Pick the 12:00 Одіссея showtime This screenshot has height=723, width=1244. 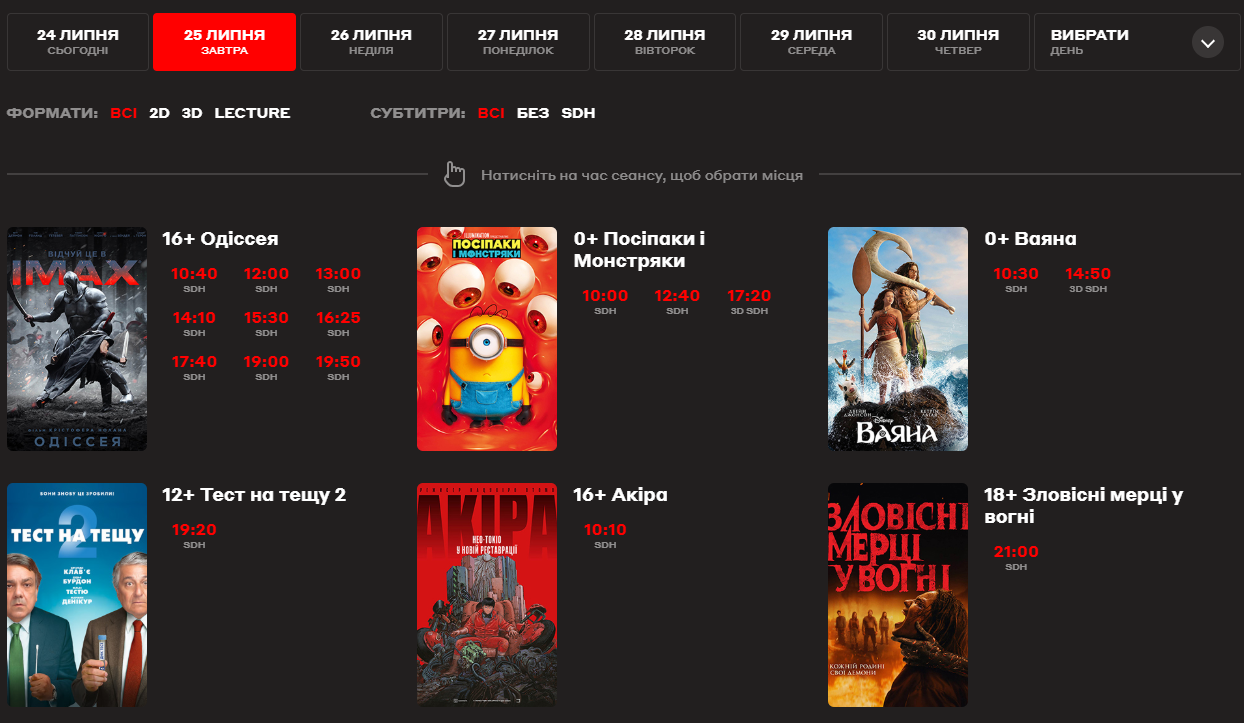point(266,280)
